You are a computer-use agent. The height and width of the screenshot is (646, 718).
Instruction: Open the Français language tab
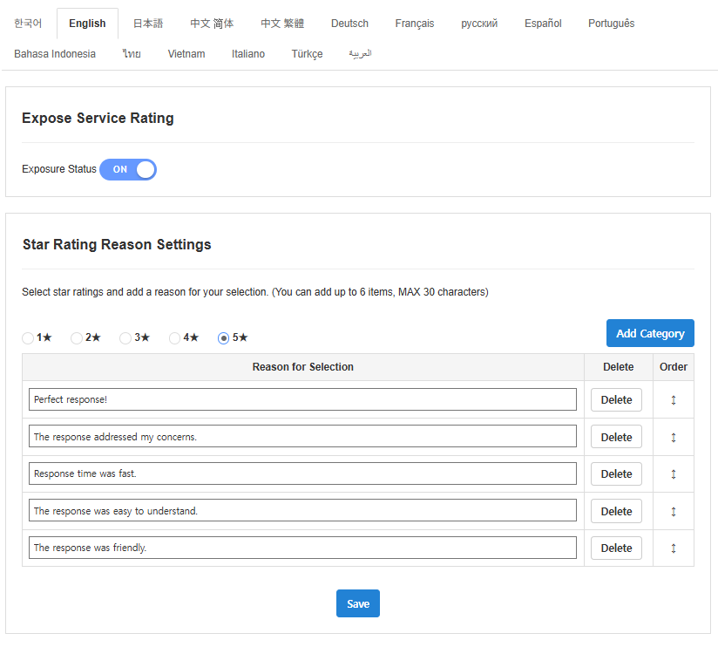414,23
